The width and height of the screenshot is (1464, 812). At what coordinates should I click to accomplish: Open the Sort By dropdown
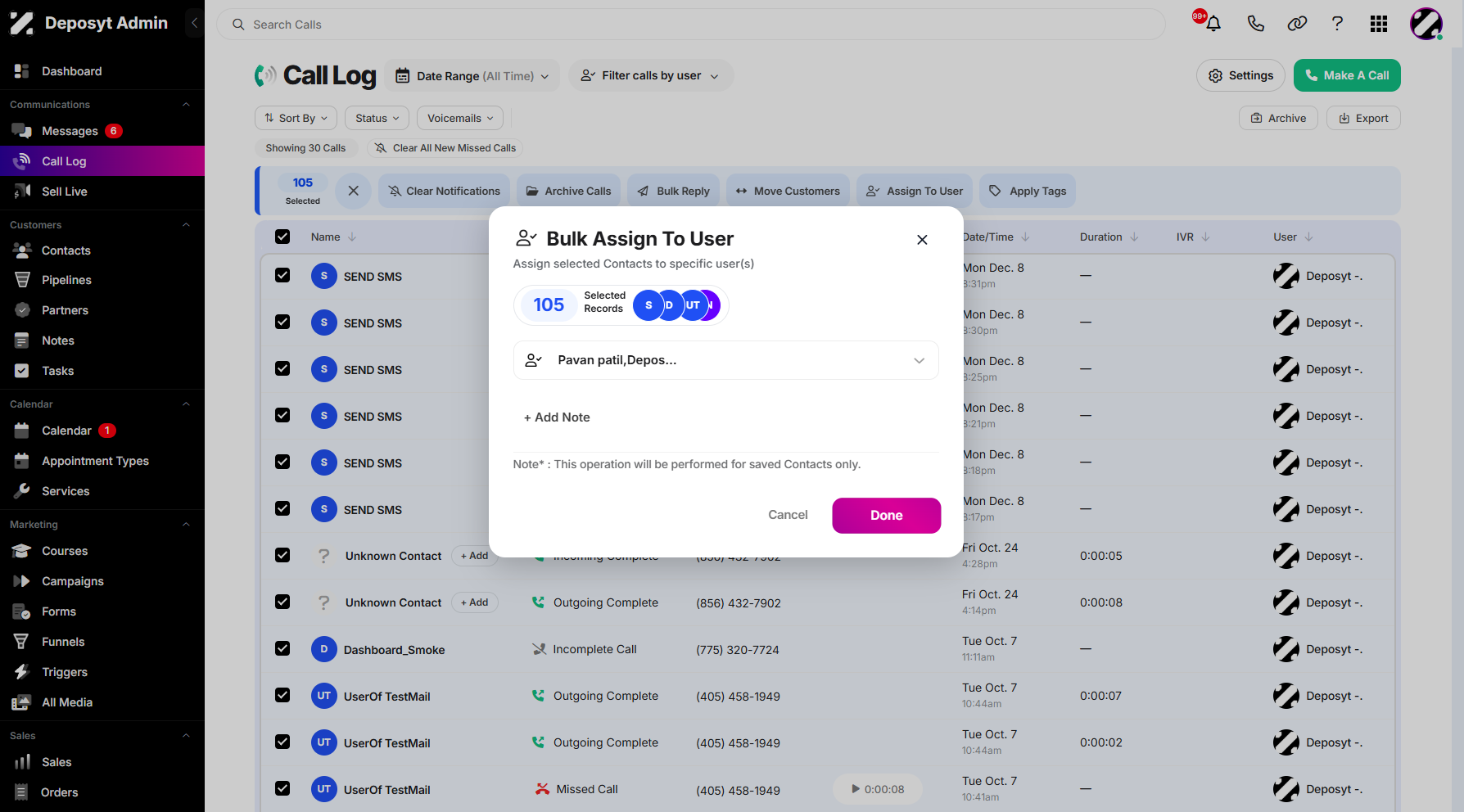296,118
